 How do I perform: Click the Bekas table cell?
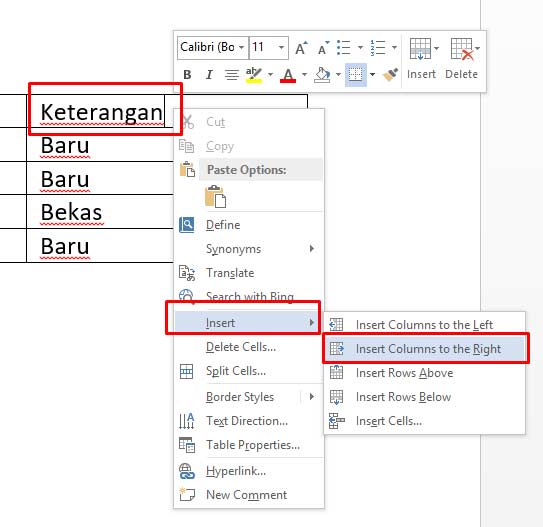coord(100,212)
